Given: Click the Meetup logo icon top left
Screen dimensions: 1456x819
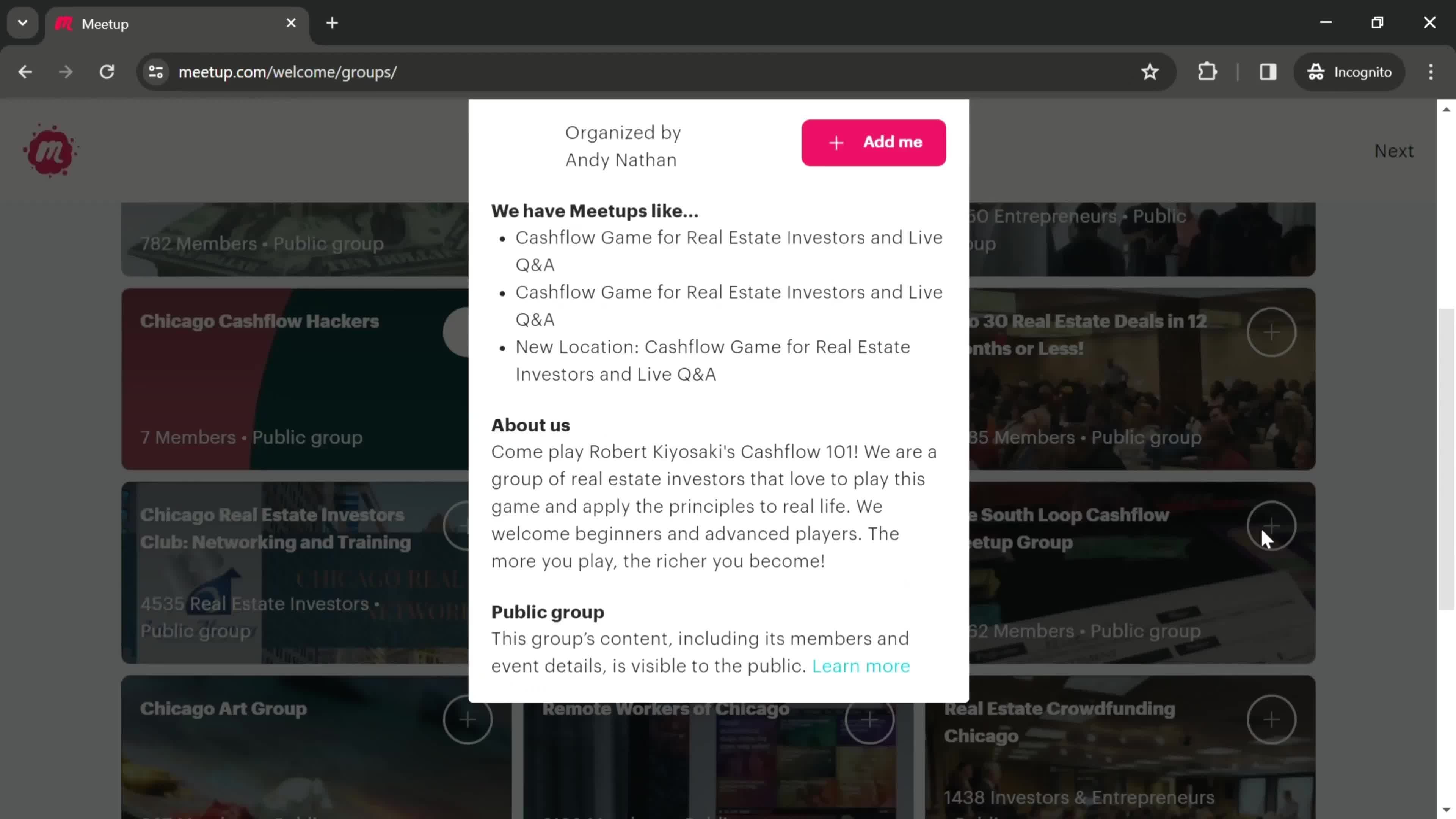Looking at the screenshot, I should [50, 150].
